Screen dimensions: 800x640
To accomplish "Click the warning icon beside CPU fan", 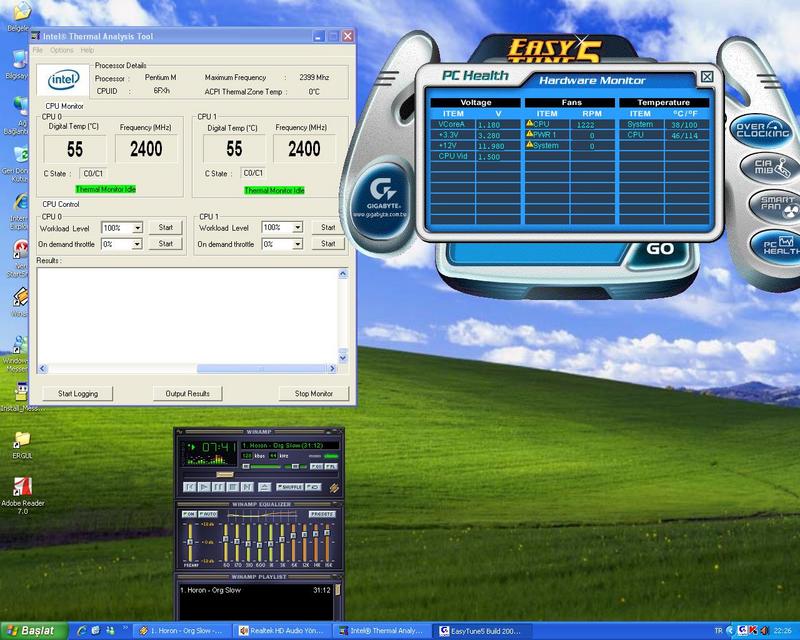I will pyautogui.click(x=530, y=124).
